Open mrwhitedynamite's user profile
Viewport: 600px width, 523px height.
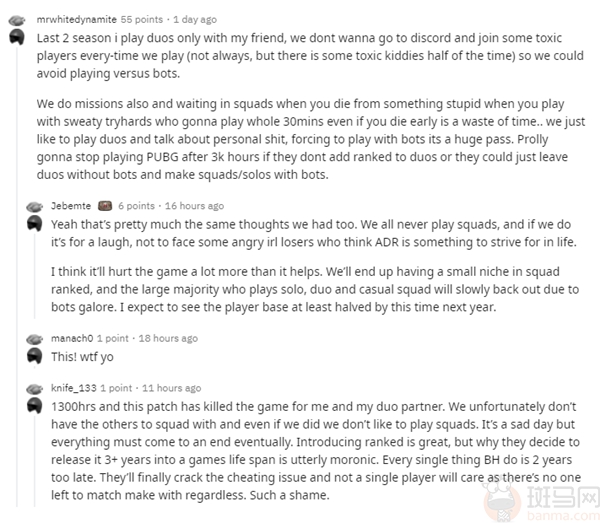point(75,19)
